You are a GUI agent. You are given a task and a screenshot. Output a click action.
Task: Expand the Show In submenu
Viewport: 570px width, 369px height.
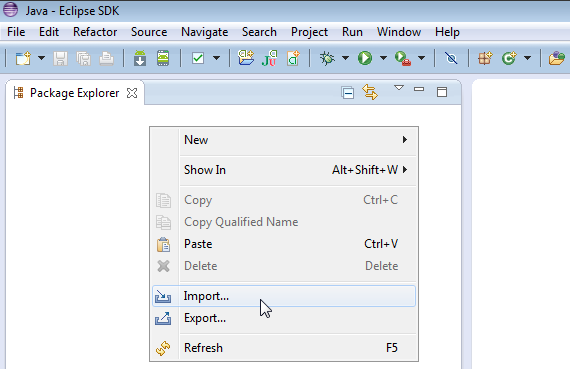click(284, 170)
